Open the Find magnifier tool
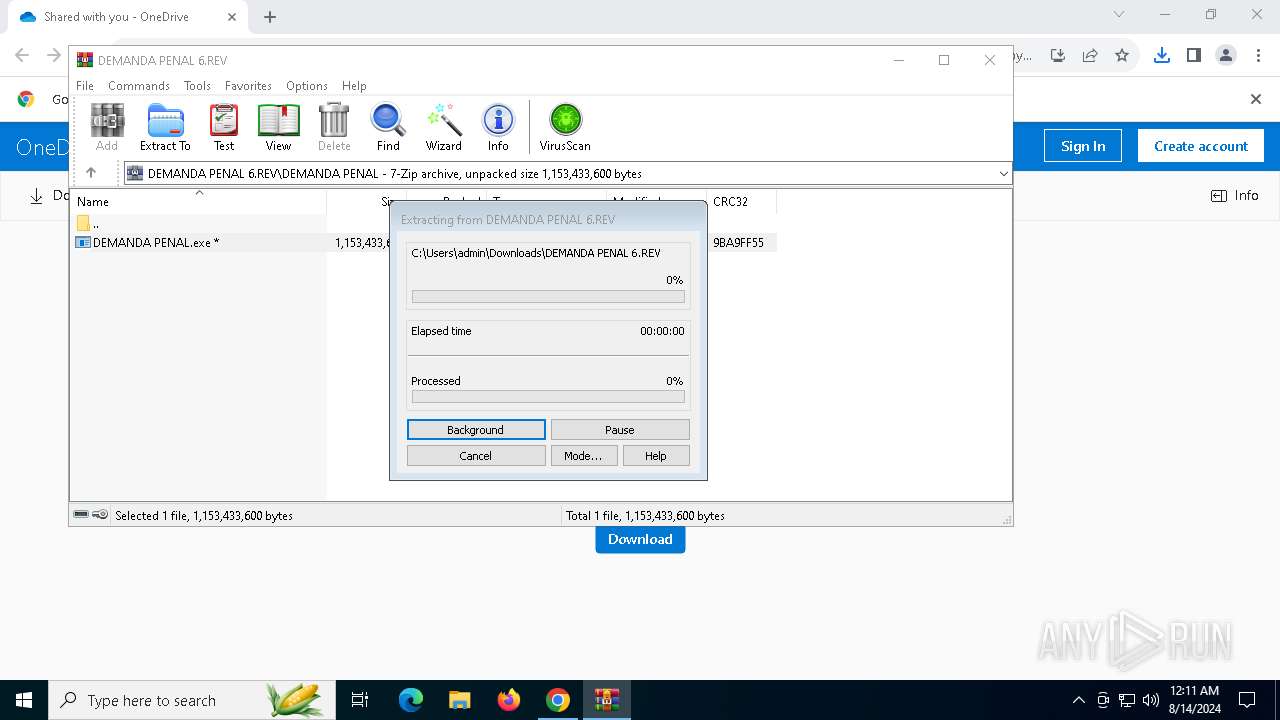Viewport: 1280px width, 720px height. pyautogui.click(x=388, y=127)
